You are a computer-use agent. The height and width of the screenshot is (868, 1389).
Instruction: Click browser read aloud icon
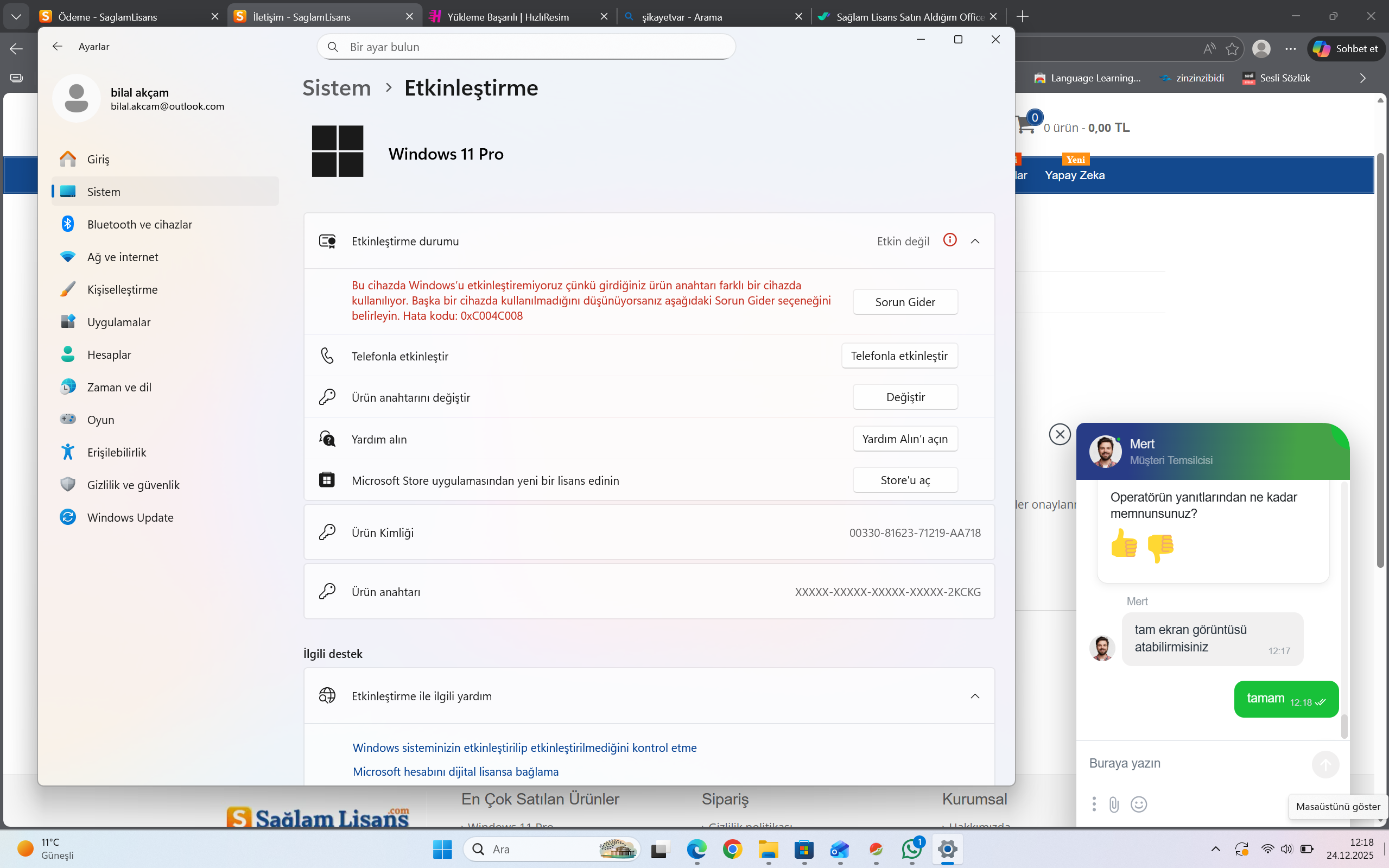1209,49
